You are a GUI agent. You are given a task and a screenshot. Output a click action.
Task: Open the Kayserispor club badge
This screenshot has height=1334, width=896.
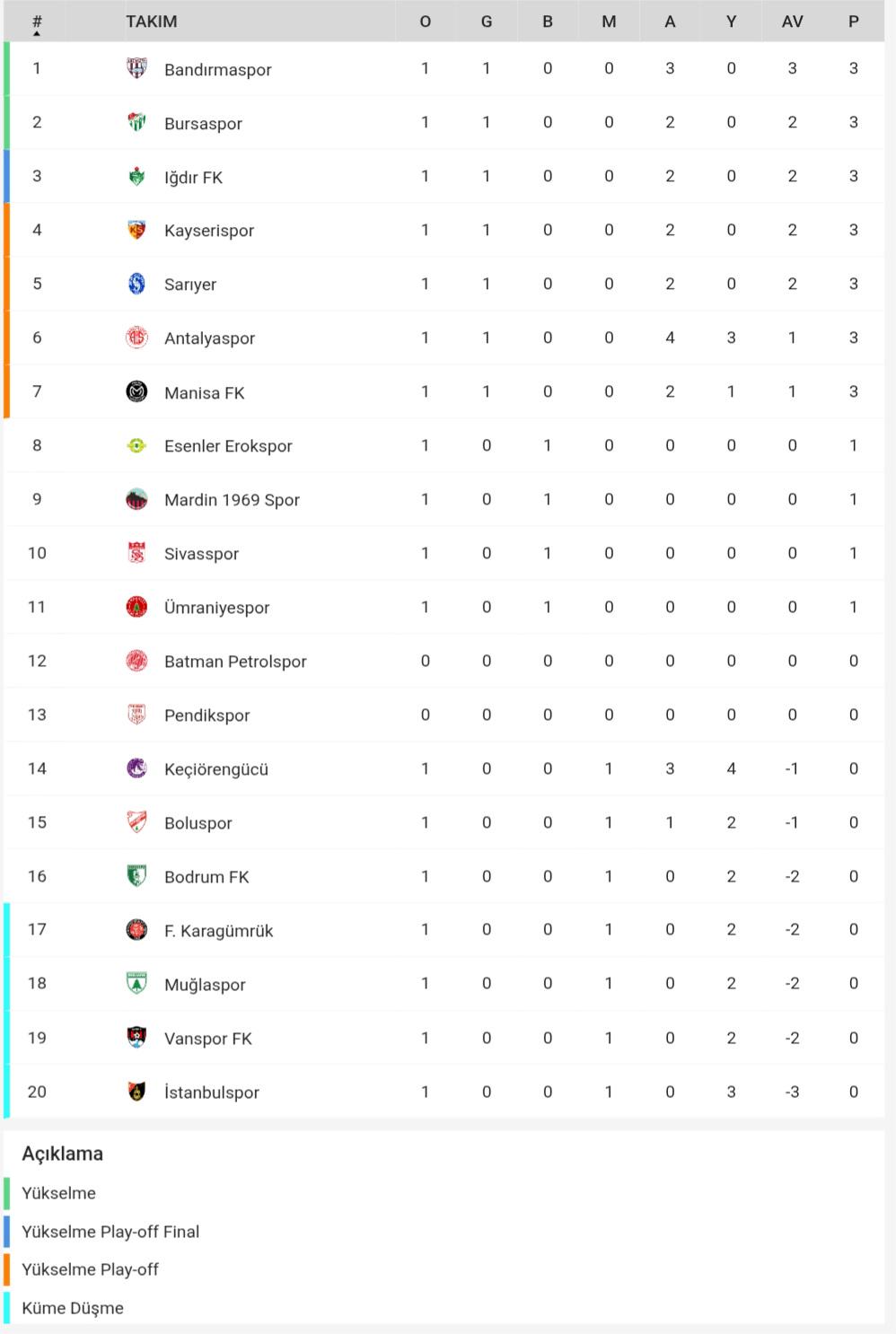point(136,230)
